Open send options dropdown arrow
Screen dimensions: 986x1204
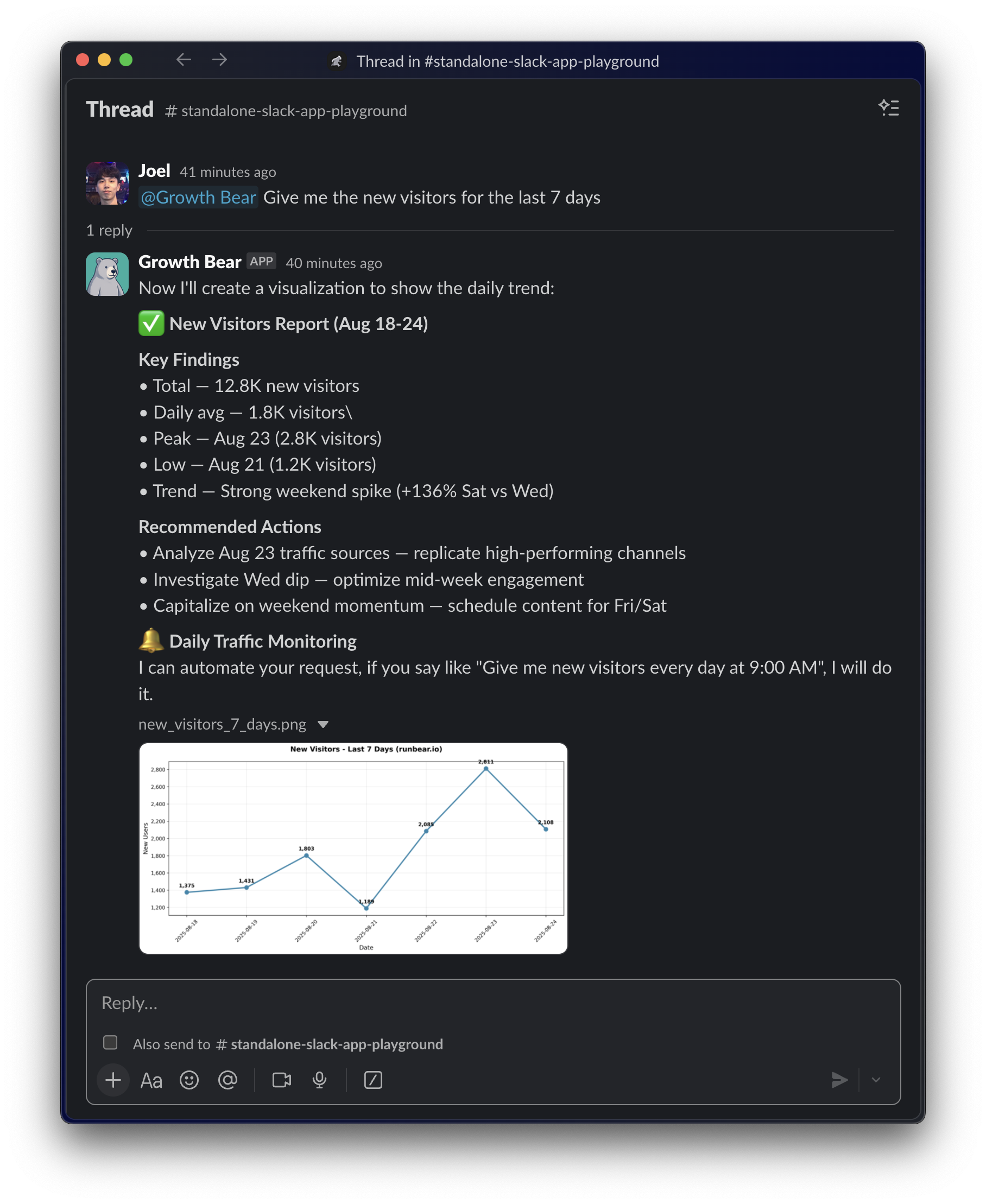tap(876, 1080)
